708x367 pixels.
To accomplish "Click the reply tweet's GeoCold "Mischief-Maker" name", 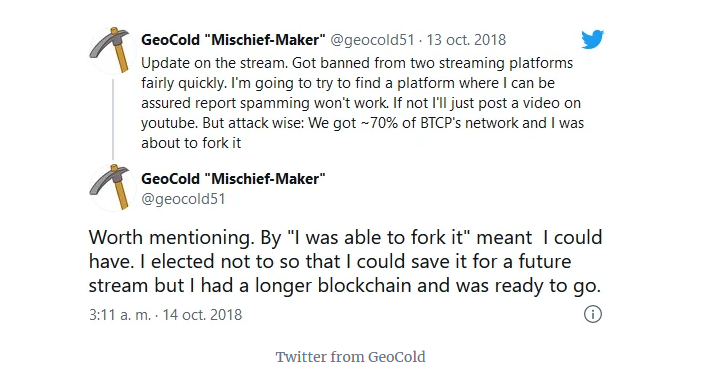I will tap(233, 179).
